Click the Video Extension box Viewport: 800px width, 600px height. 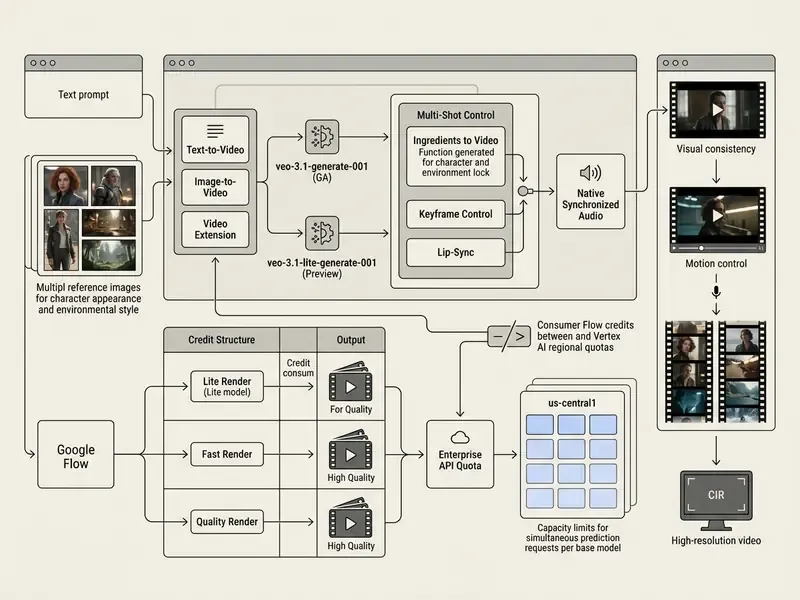(215, 230)
